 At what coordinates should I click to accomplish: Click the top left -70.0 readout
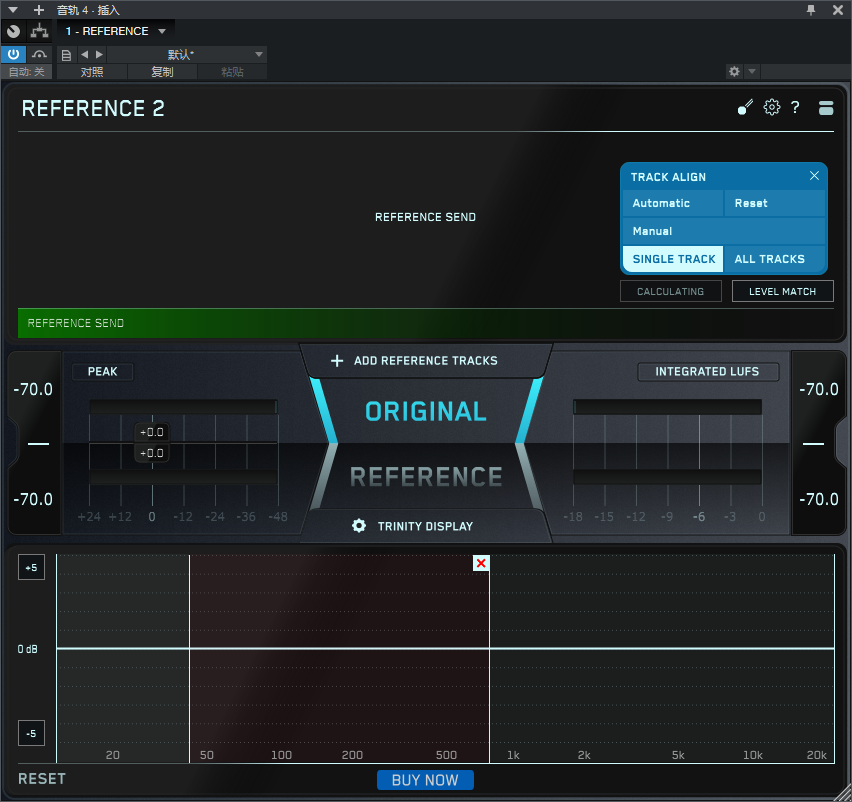click(x=33, y=389)
